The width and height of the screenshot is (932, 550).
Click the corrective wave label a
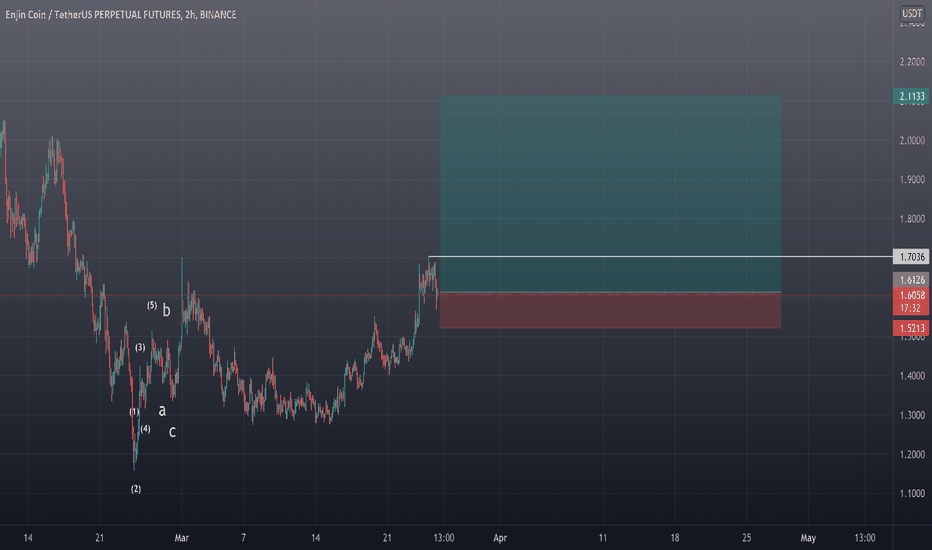coord(162,410)
